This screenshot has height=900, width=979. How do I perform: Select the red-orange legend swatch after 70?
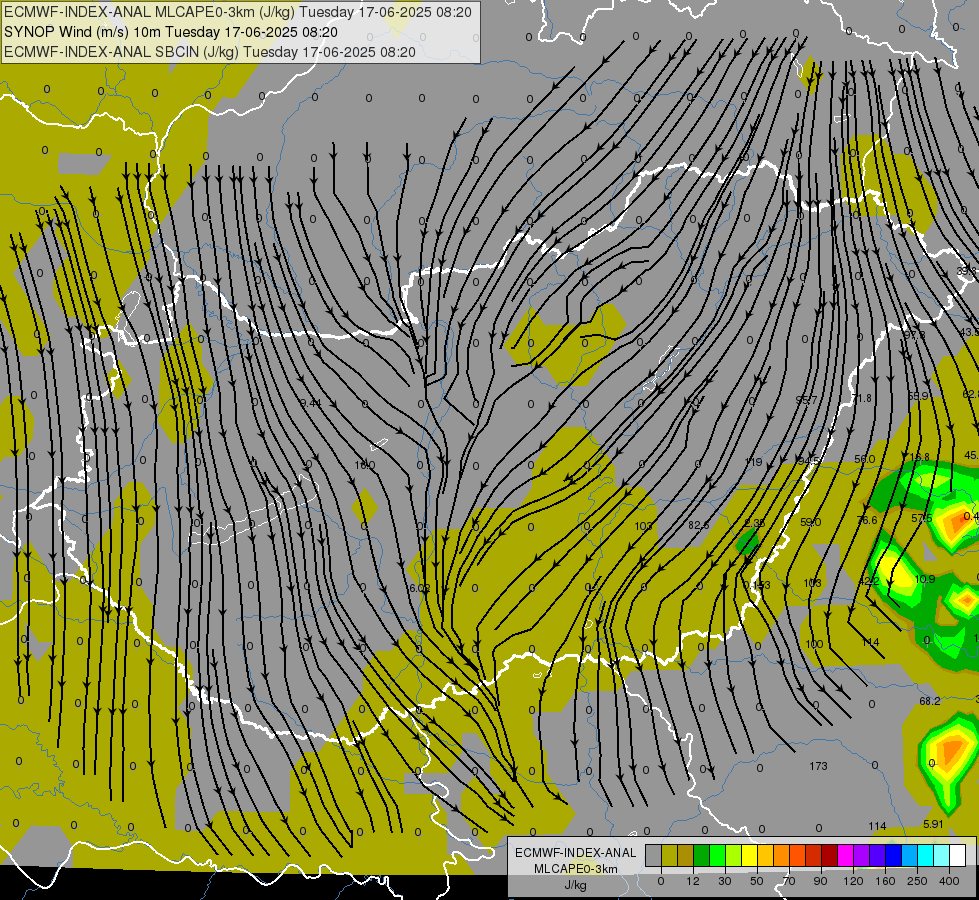coord(797,855)
